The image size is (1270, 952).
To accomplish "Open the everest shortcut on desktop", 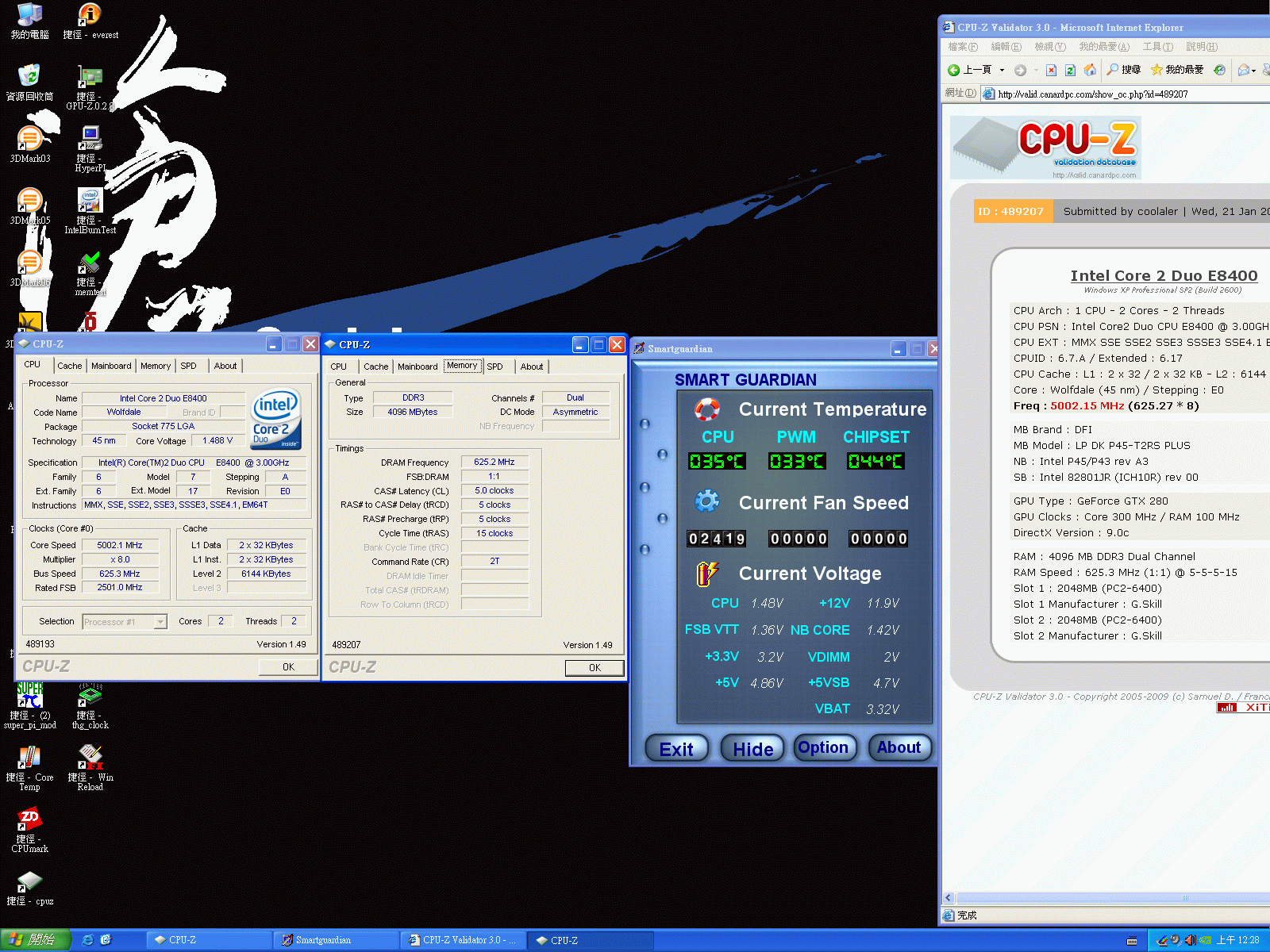I will point(90,21).
